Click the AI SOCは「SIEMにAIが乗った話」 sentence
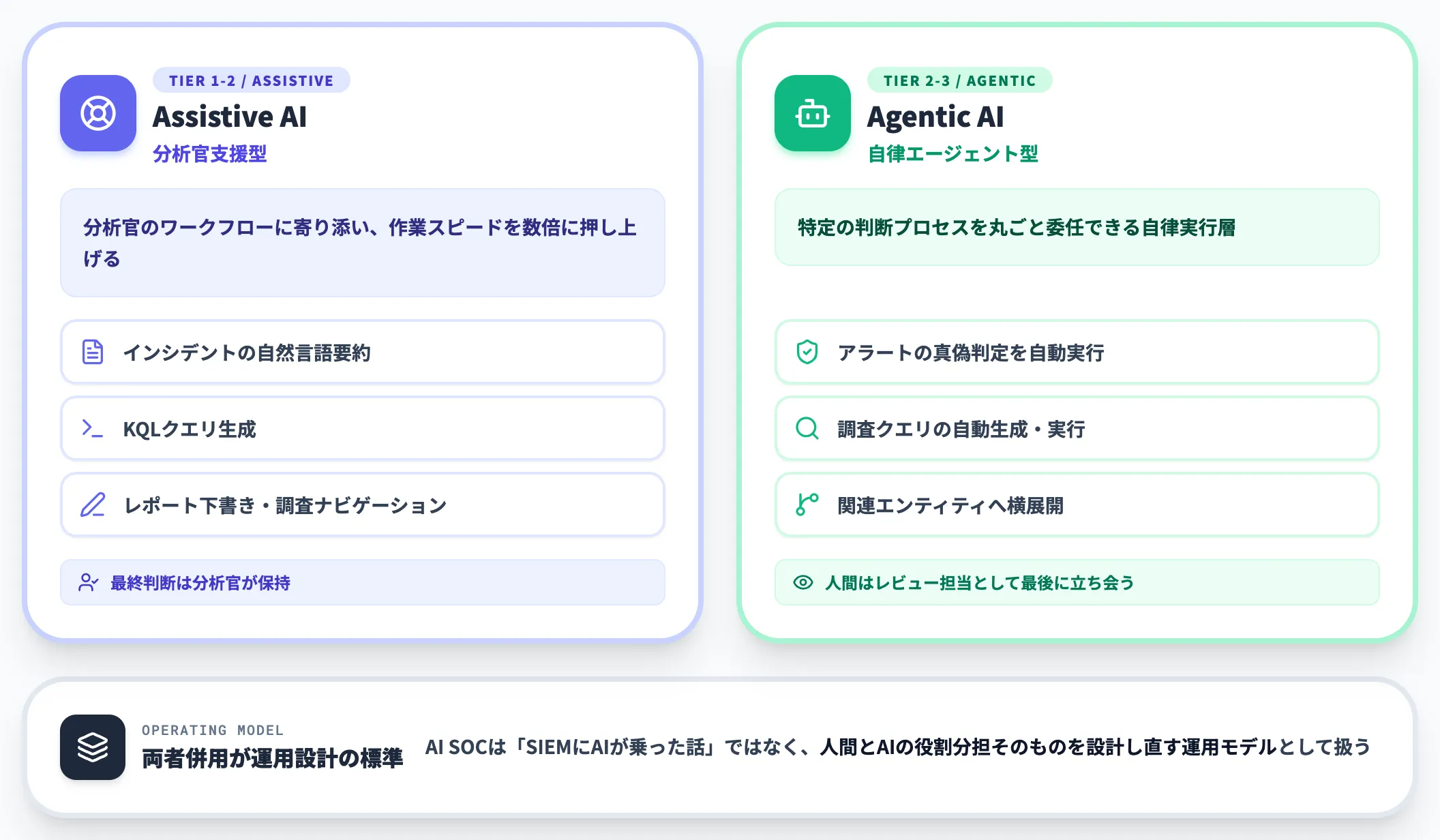1440x840 pixels. coord(898,747)
